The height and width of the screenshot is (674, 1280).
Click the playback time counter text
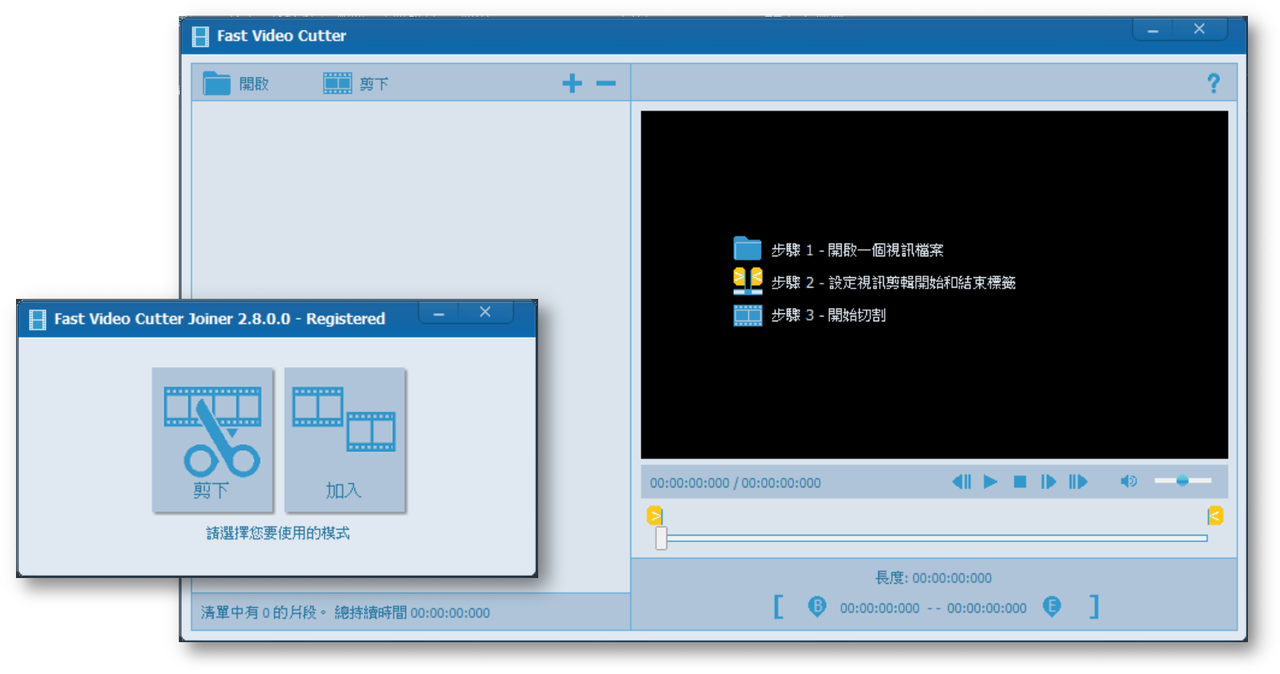tap(735, 483)
